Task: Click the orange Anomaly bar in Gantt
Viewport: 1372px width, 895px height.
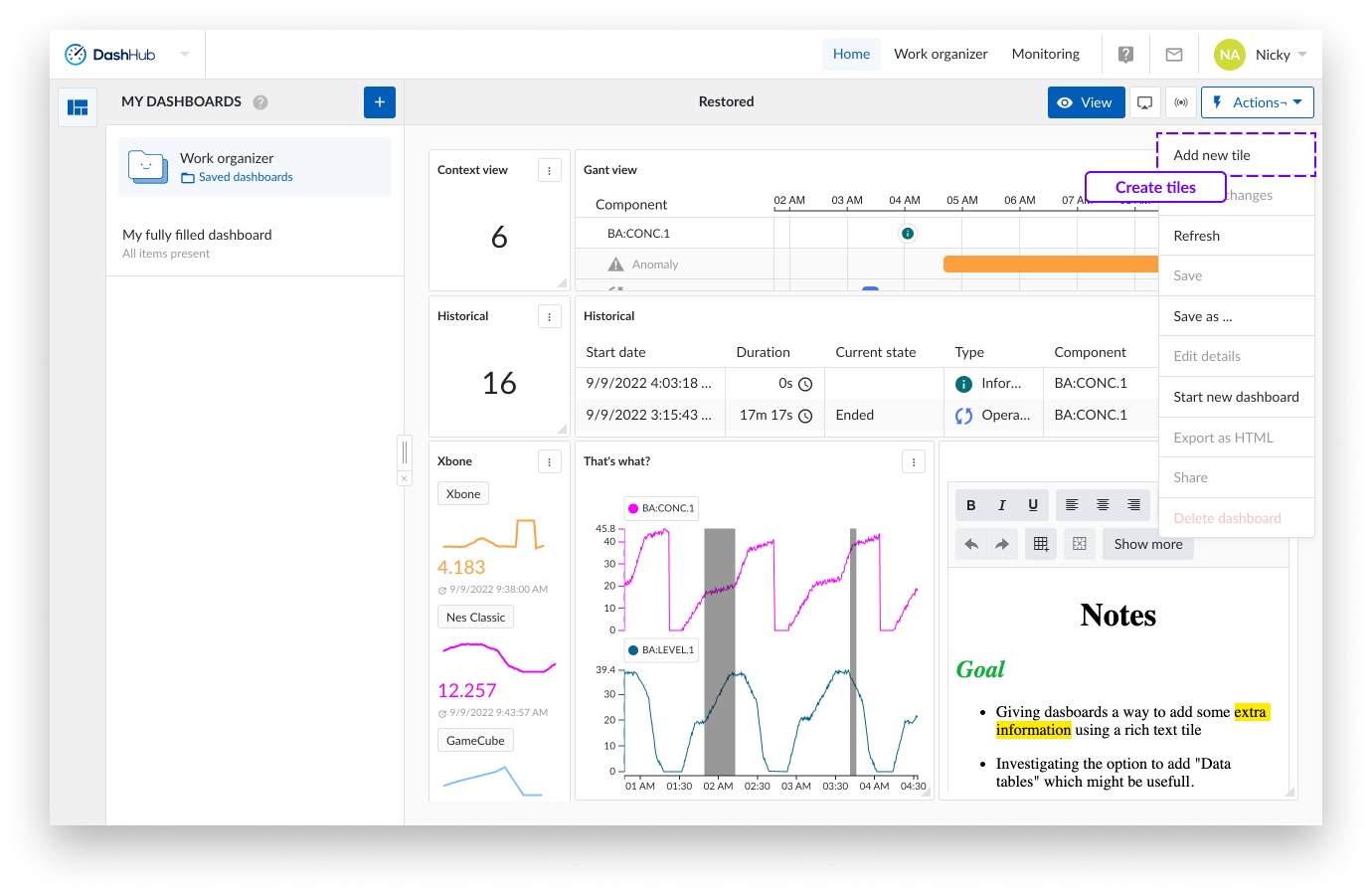Action: pyautogui.click(x=1050, y=265)
